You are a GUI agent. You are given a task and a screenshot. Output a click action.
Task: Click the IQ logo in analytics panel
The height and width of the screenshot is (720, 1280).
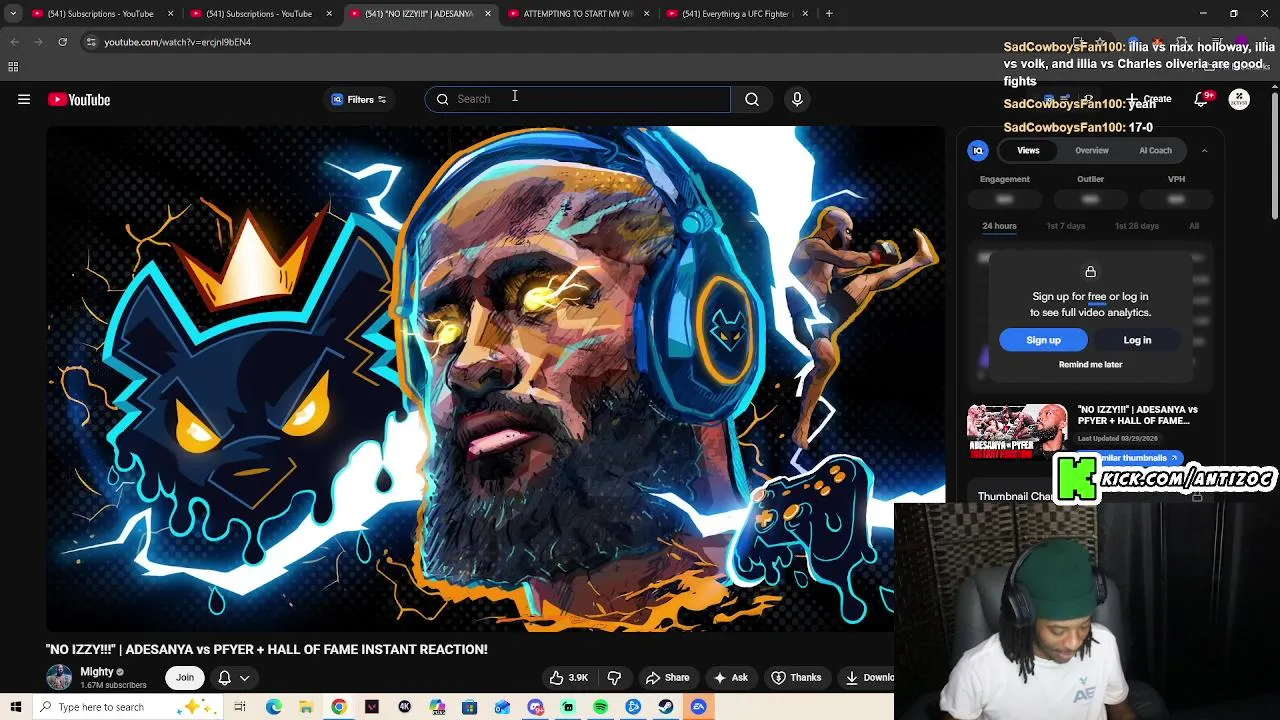[978, 150]
